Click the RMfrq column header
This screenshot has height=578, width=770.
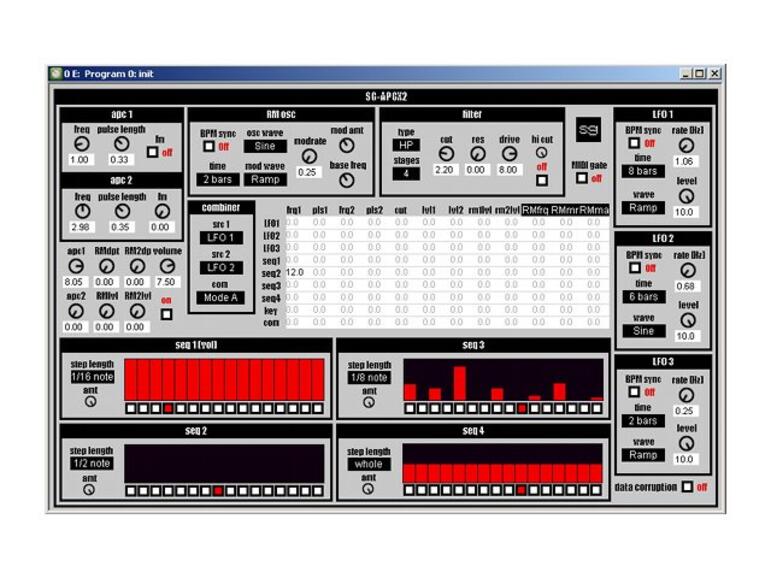coord(535,210)
